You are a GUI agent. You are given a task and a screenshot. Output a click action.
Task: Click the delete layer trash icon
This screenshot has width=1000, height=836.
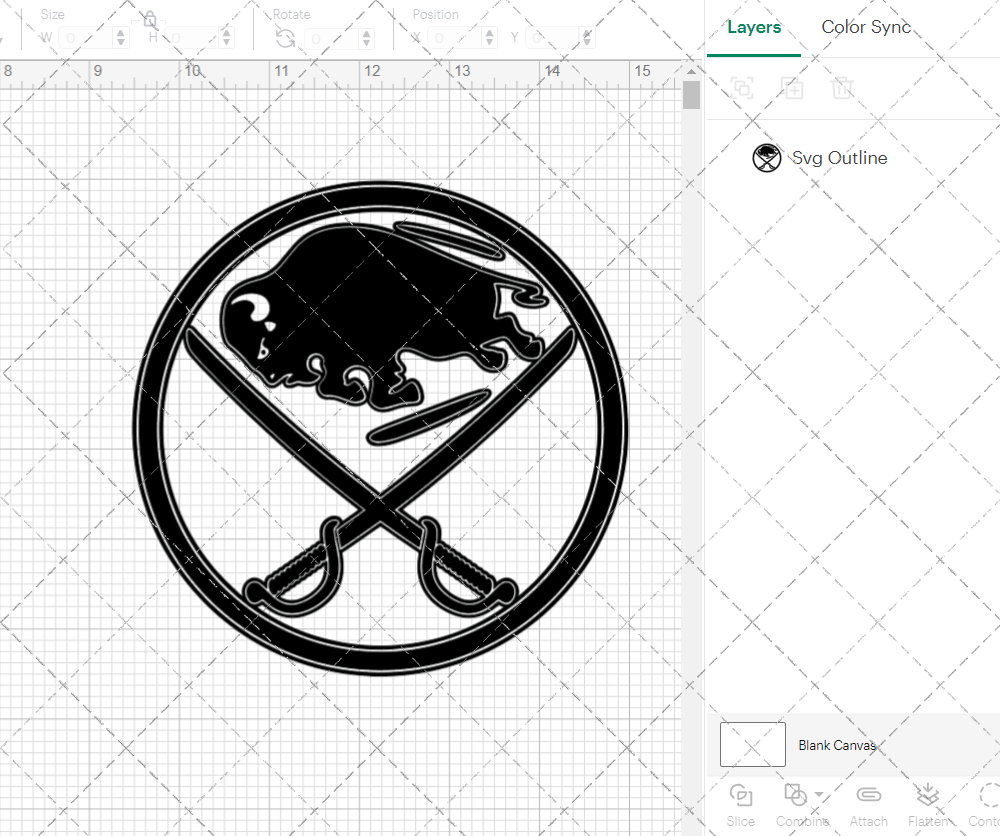tap(843, 88)
